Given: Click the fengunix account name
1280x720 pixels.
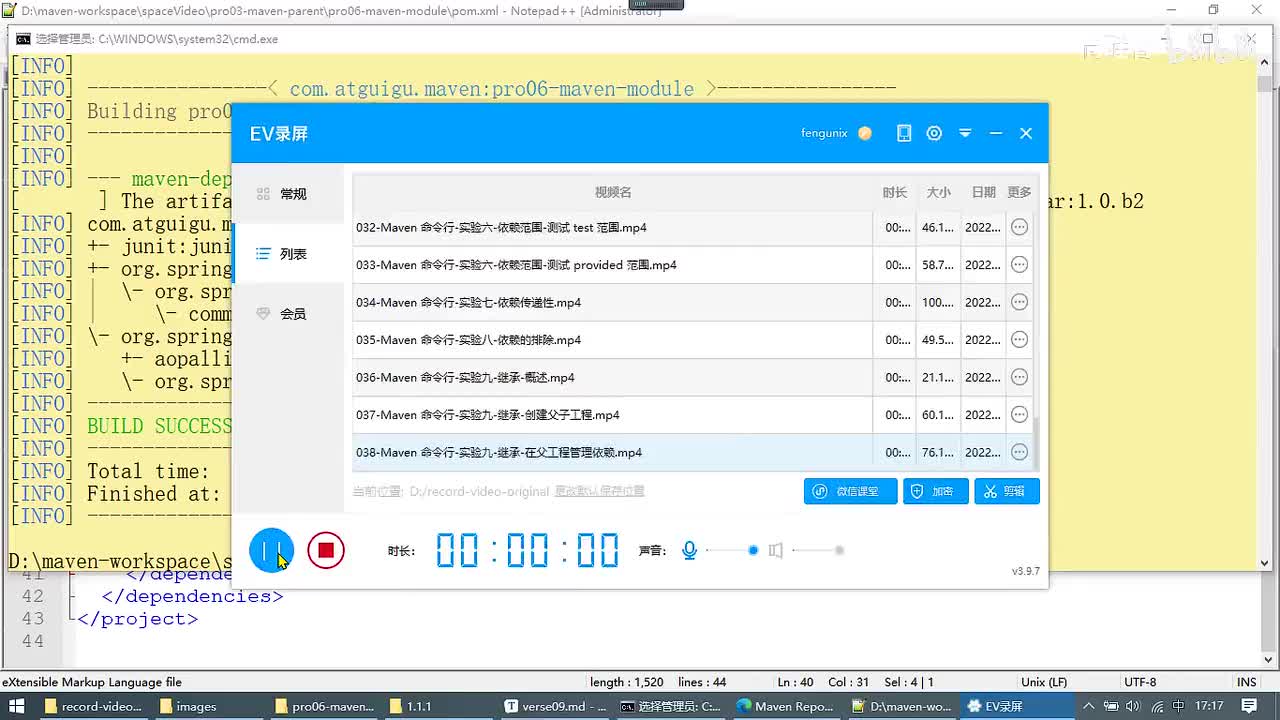Looking at the screenshot, I should pos(824,133).
